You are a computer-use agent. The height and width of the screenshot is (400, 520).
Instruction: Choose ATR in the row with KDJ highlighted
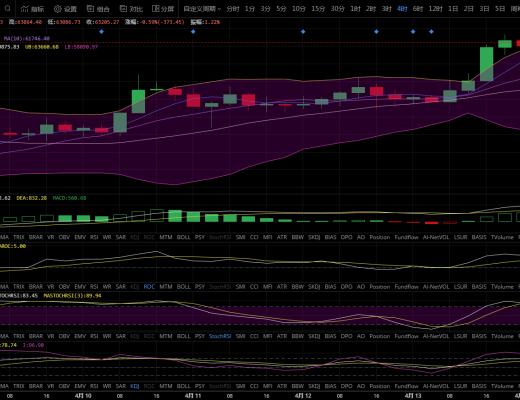click(282, 386)
